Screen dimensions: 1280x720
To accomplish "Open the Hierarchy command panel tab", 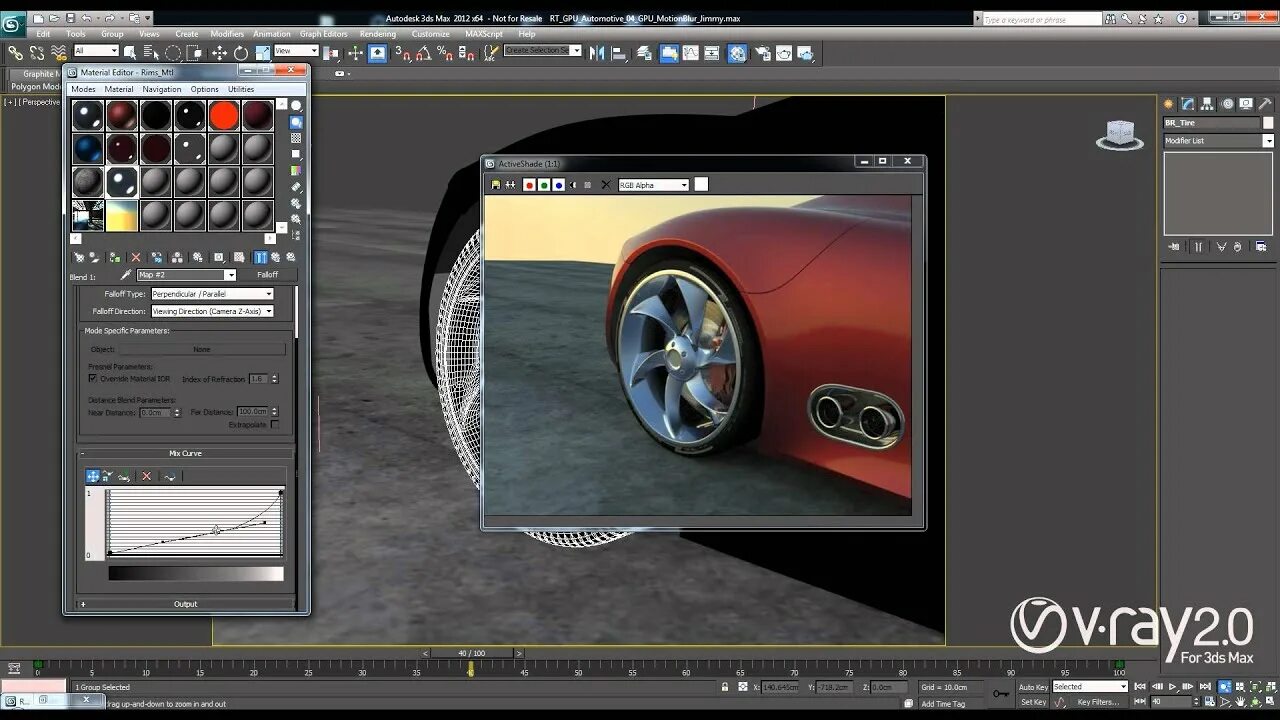I will [x=1207, y=104].
